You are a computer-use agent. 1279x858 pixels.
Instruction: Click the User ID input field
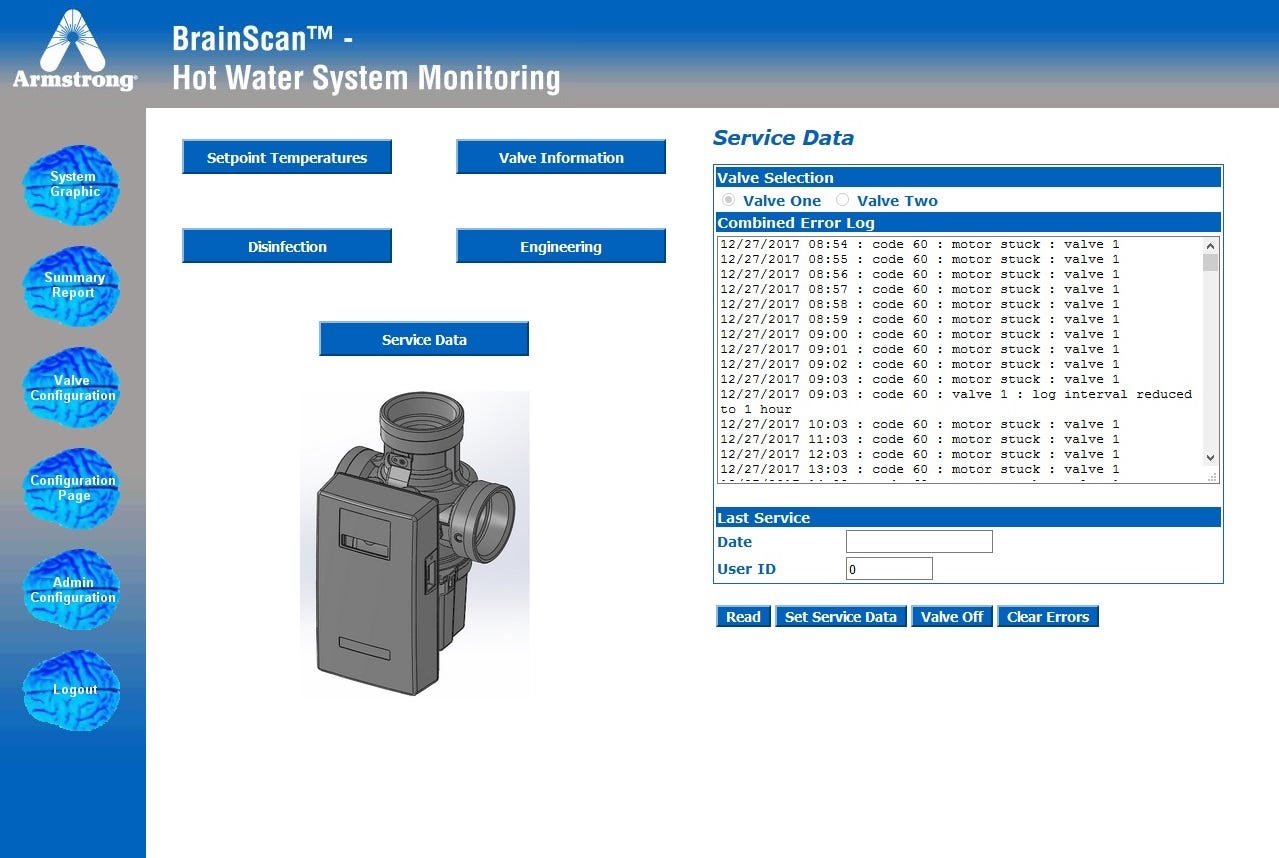click(889, 569)
